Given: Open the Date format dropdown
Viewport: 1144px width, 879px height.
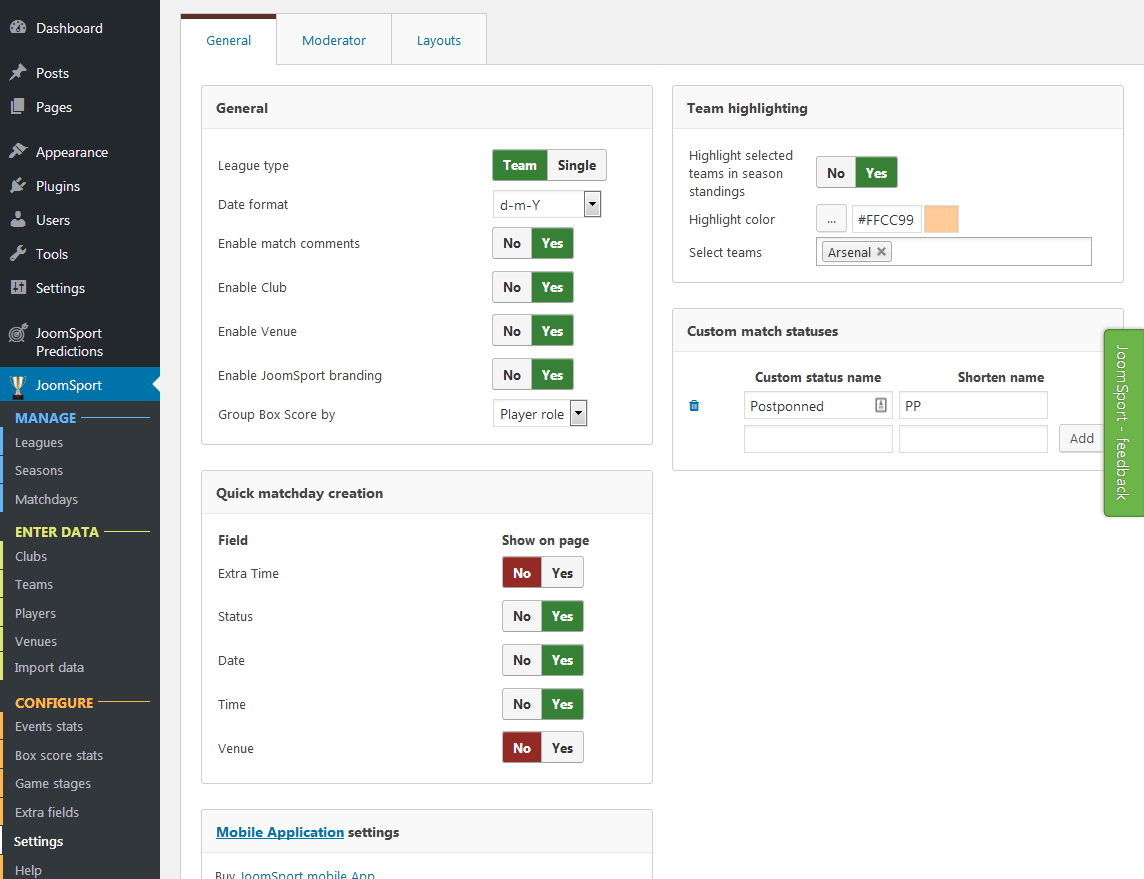Looking at the screenshot, I should point(547,204).
